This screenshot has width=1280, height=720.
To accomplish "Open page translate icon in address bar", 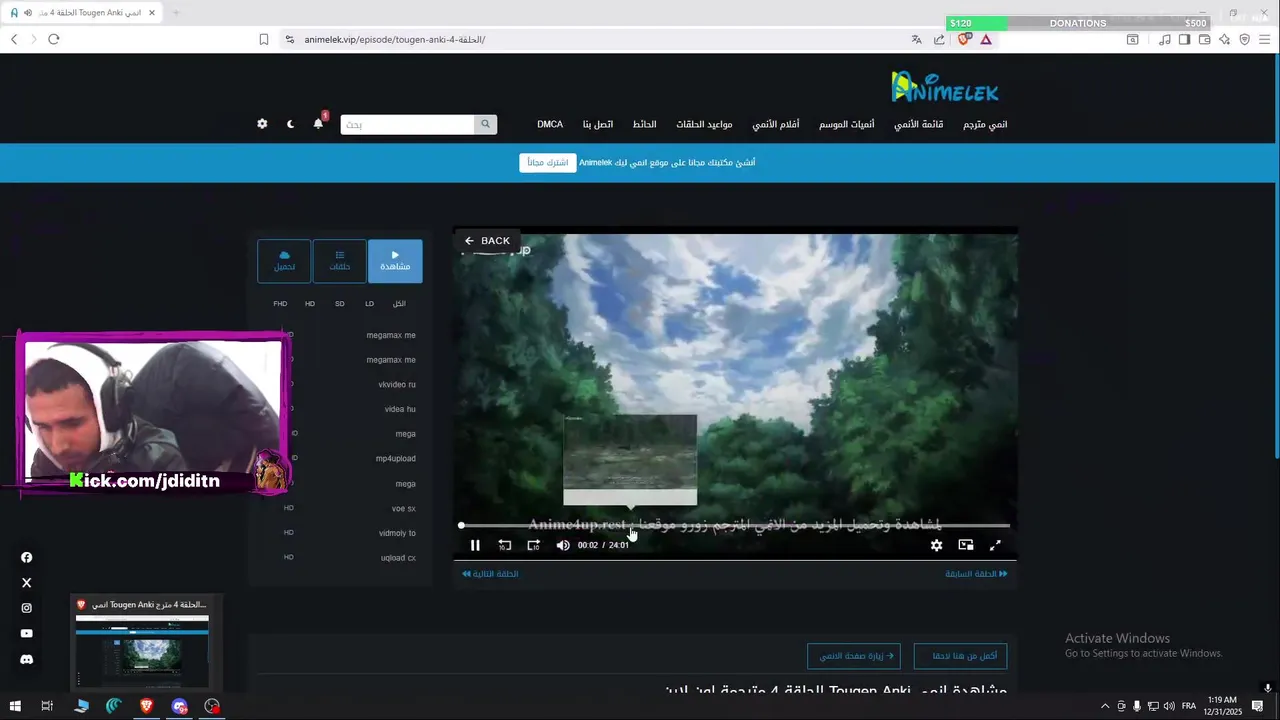I will (916, 39).
